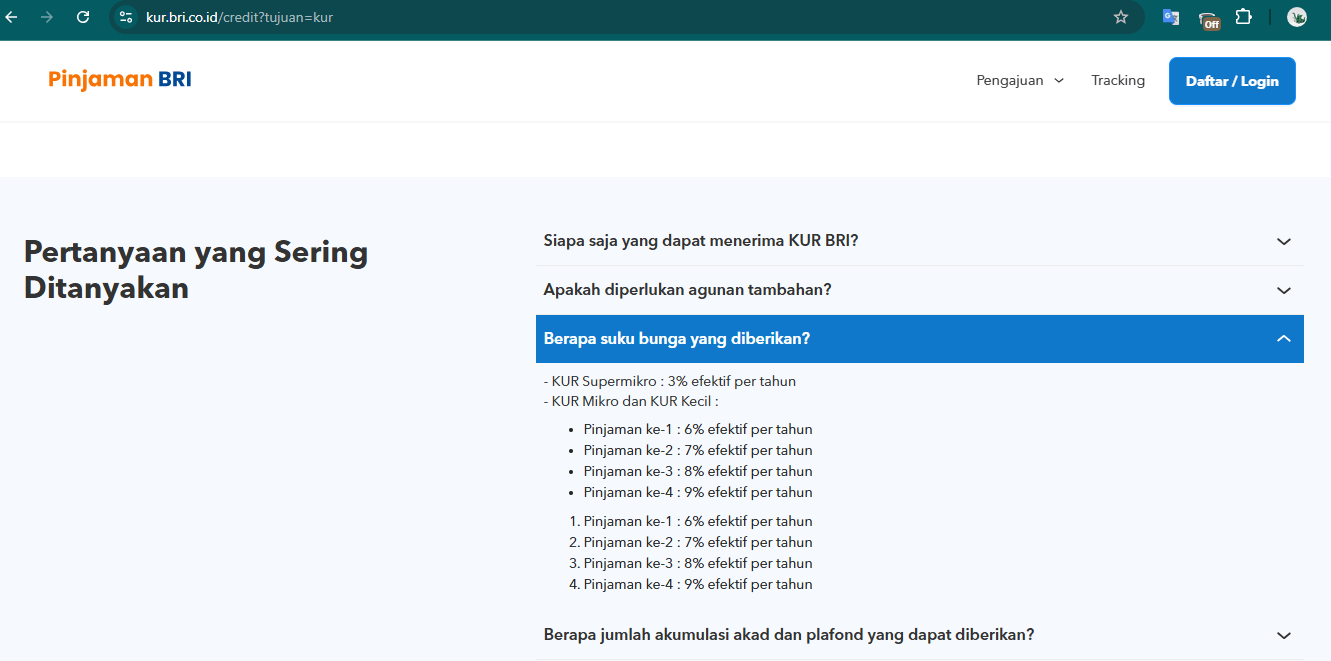This screenshot has height=661, width=1331.
Task: Click the Daftar / Login button
Action: click(1232, 81)
